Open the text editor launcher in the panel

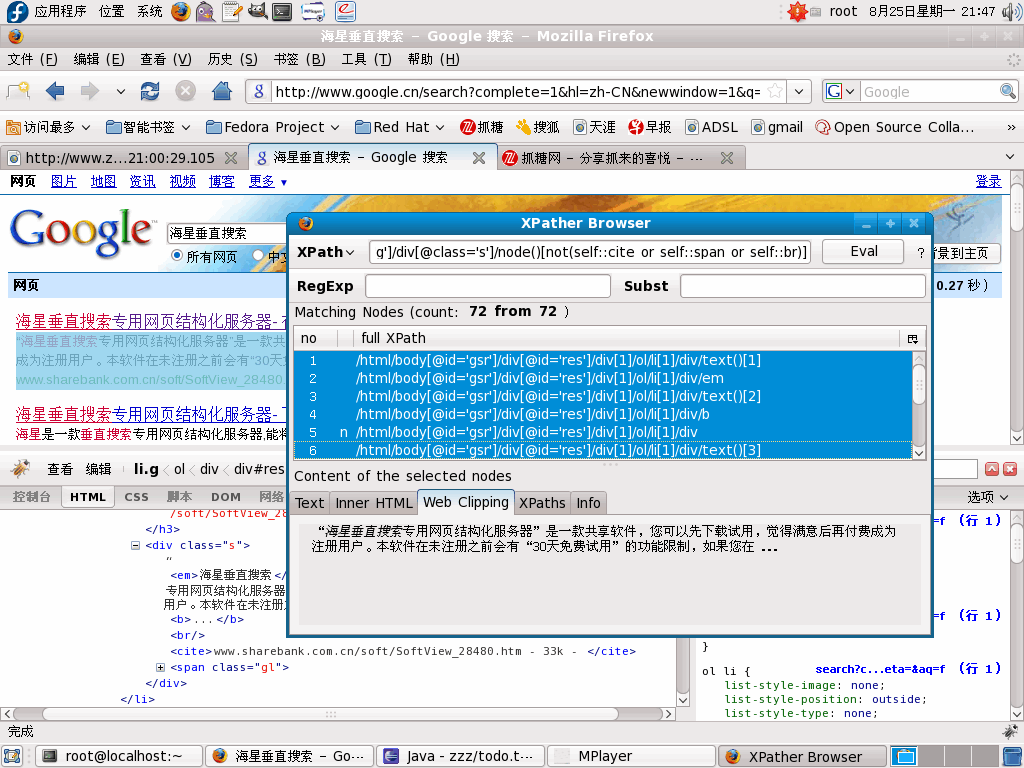pyautogui.click(x=231, y=11)
